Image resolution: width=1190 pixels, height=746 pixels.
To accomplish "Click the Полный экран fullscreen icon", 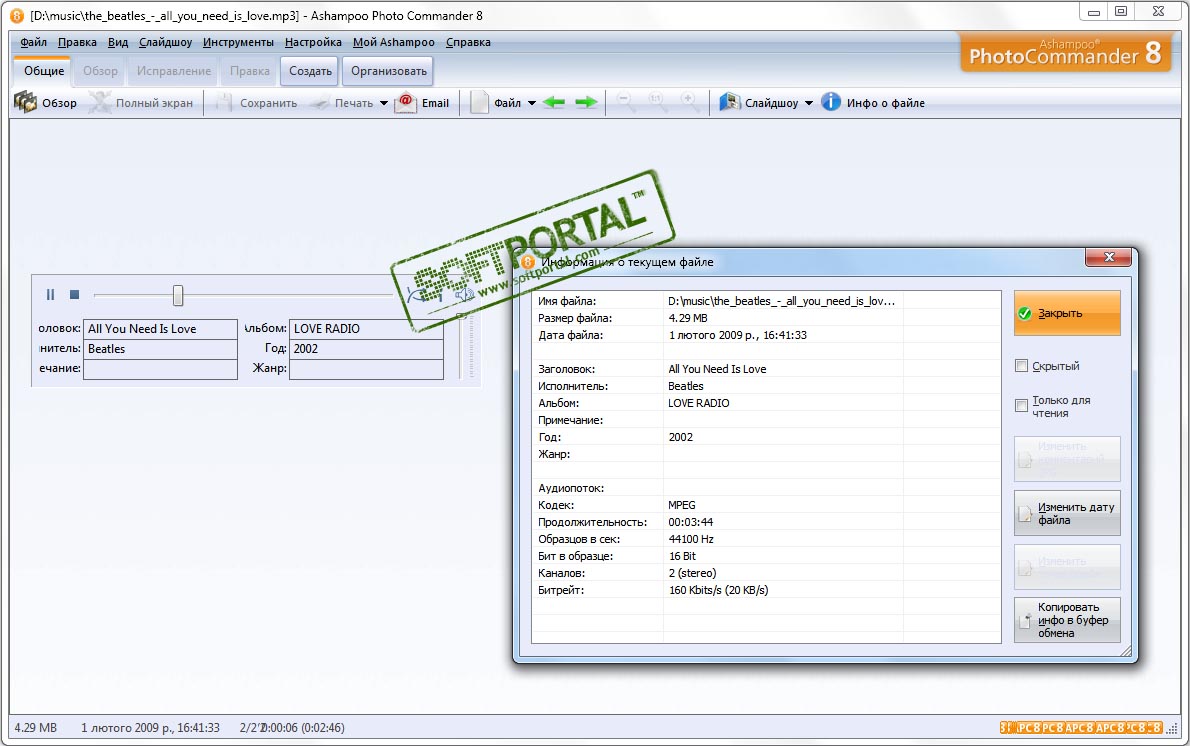I will [x=99, y=102].
